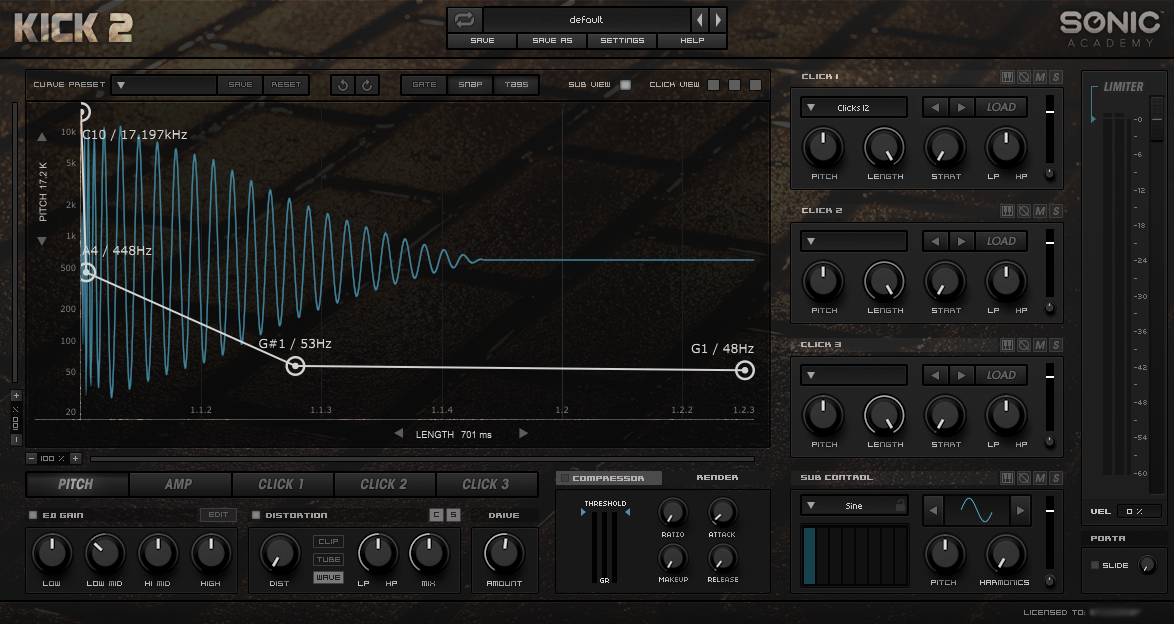Image resolution: width=1174 pixels, height=624 pixels.
Task: Mute Click 3 with the M icon
Action: click(1040, 345)
